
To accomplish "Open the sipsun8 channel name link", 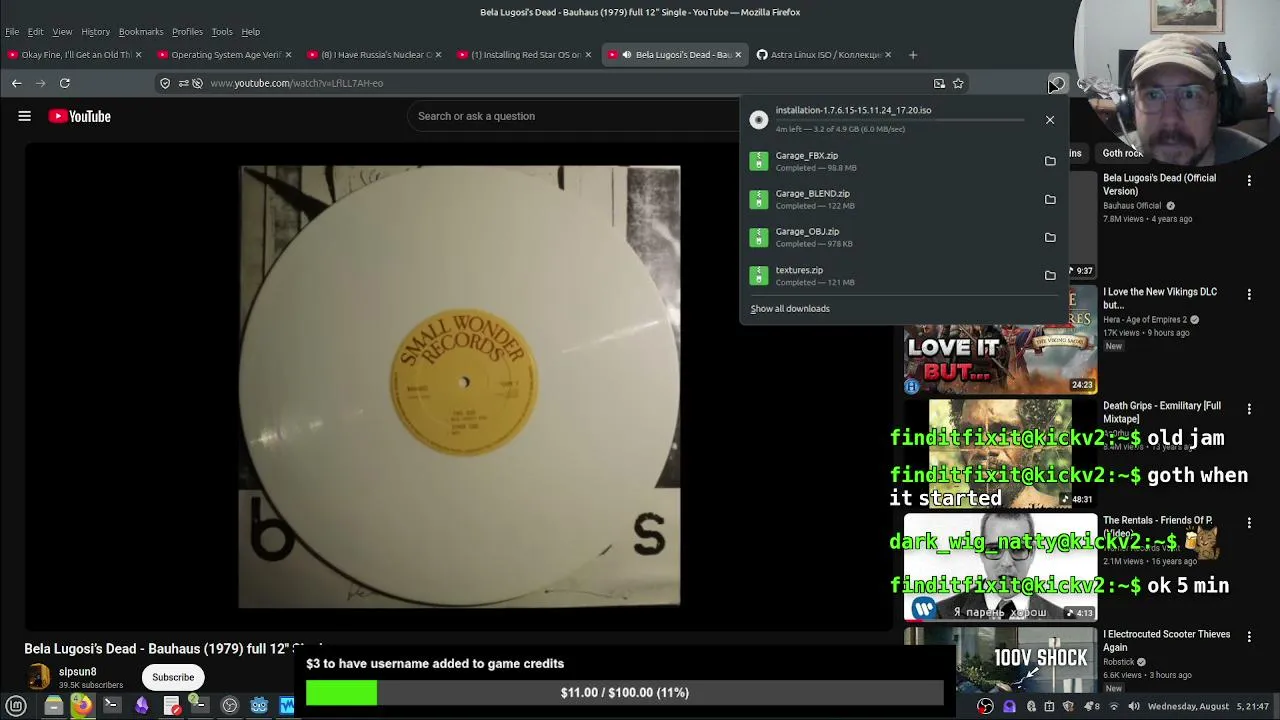I will [77, 672].
